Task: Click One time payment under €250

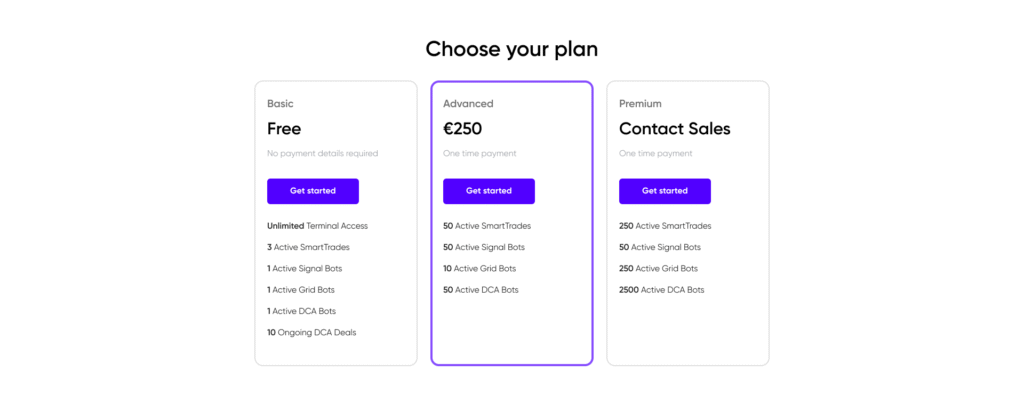Action: tap(480, 153)
